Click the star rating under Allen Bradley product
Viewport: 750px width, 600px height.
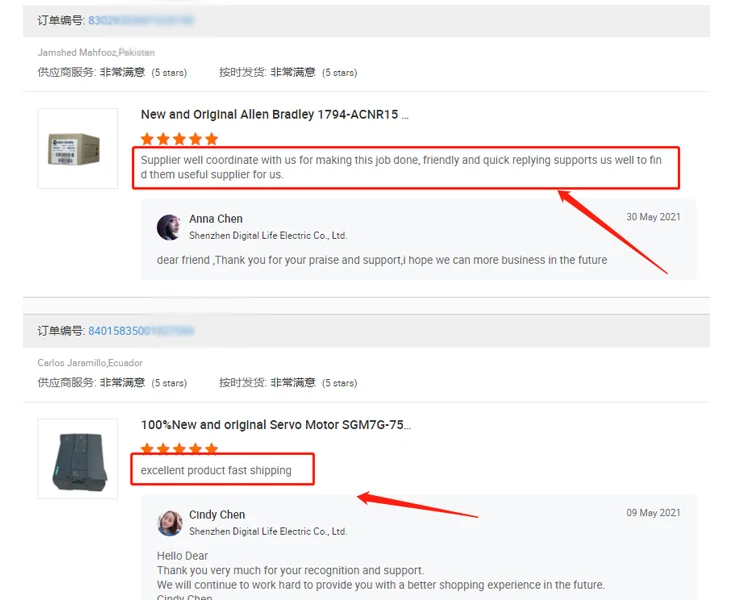pos(179,139)
